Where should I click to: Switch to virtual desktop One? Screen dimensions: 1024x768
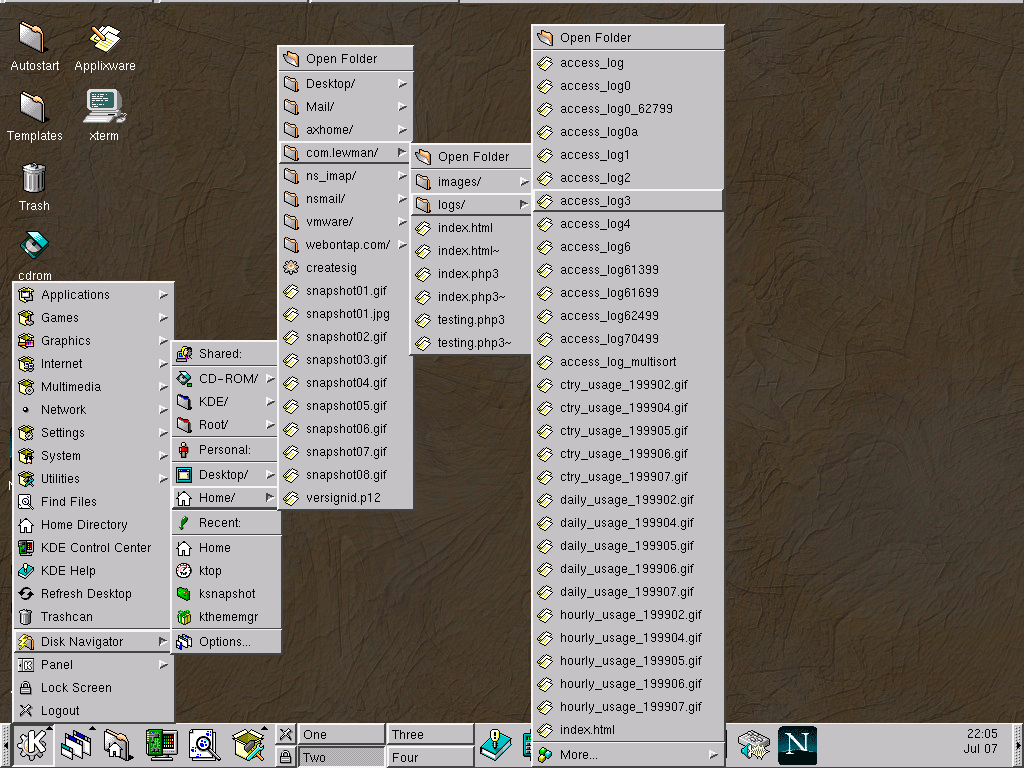[341, 734]
